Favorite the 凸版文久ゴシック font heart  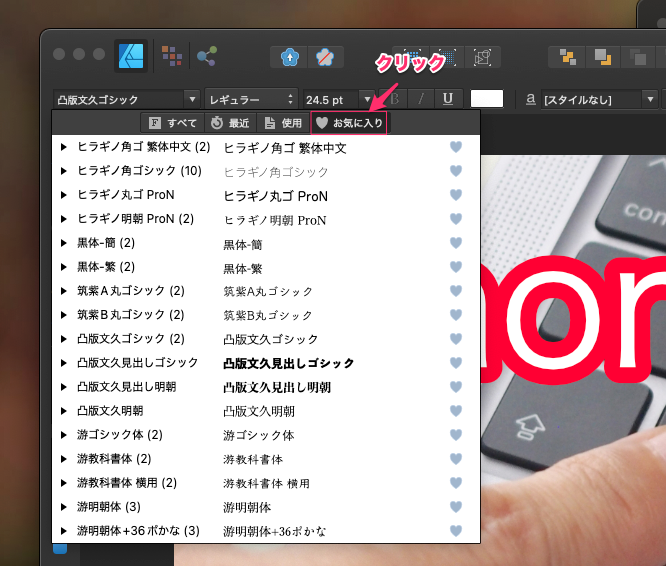456,339
